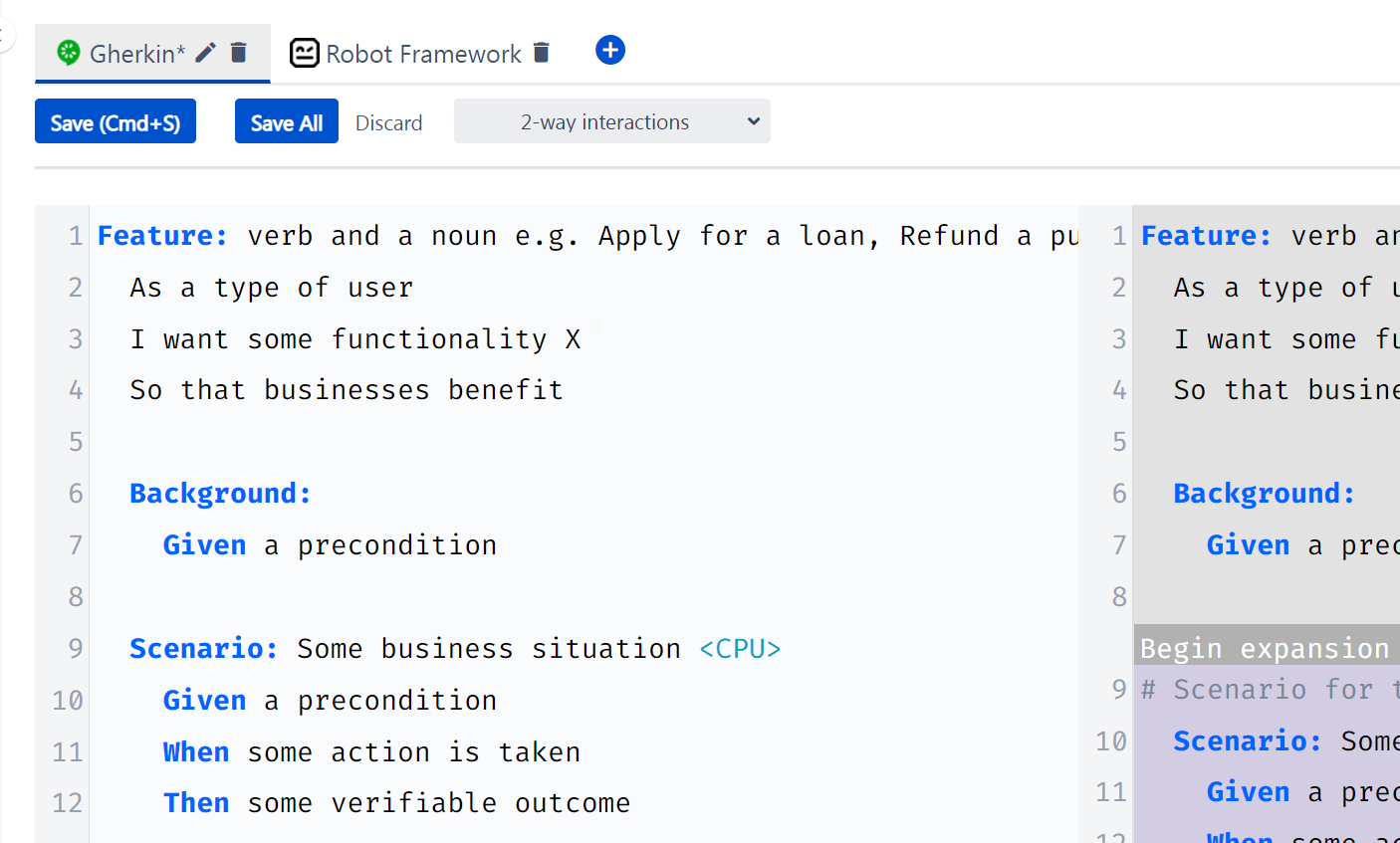Viewport: 1400px width, 843px height.
Task: Edit the Gherkin tab name with pencil icon
Action: pyautogui.click(x=205, y=53)
